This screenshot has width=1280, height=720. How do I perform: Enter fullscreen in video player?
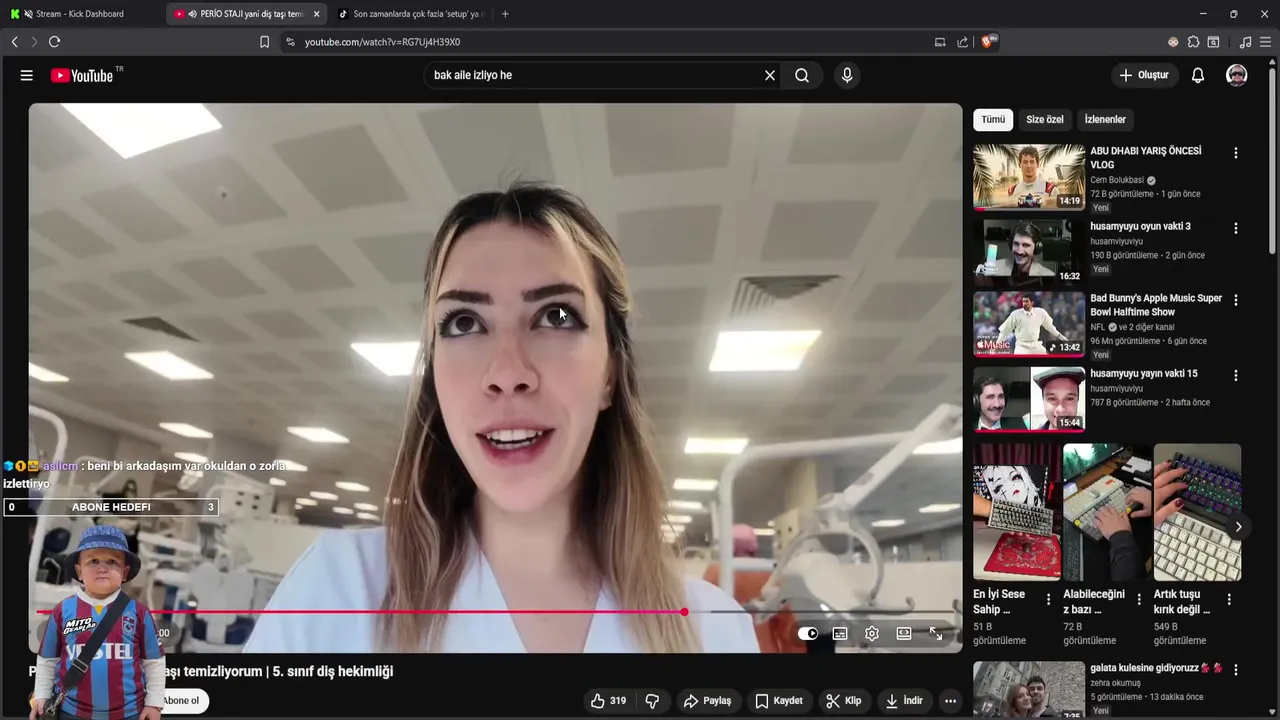point(936,633)
